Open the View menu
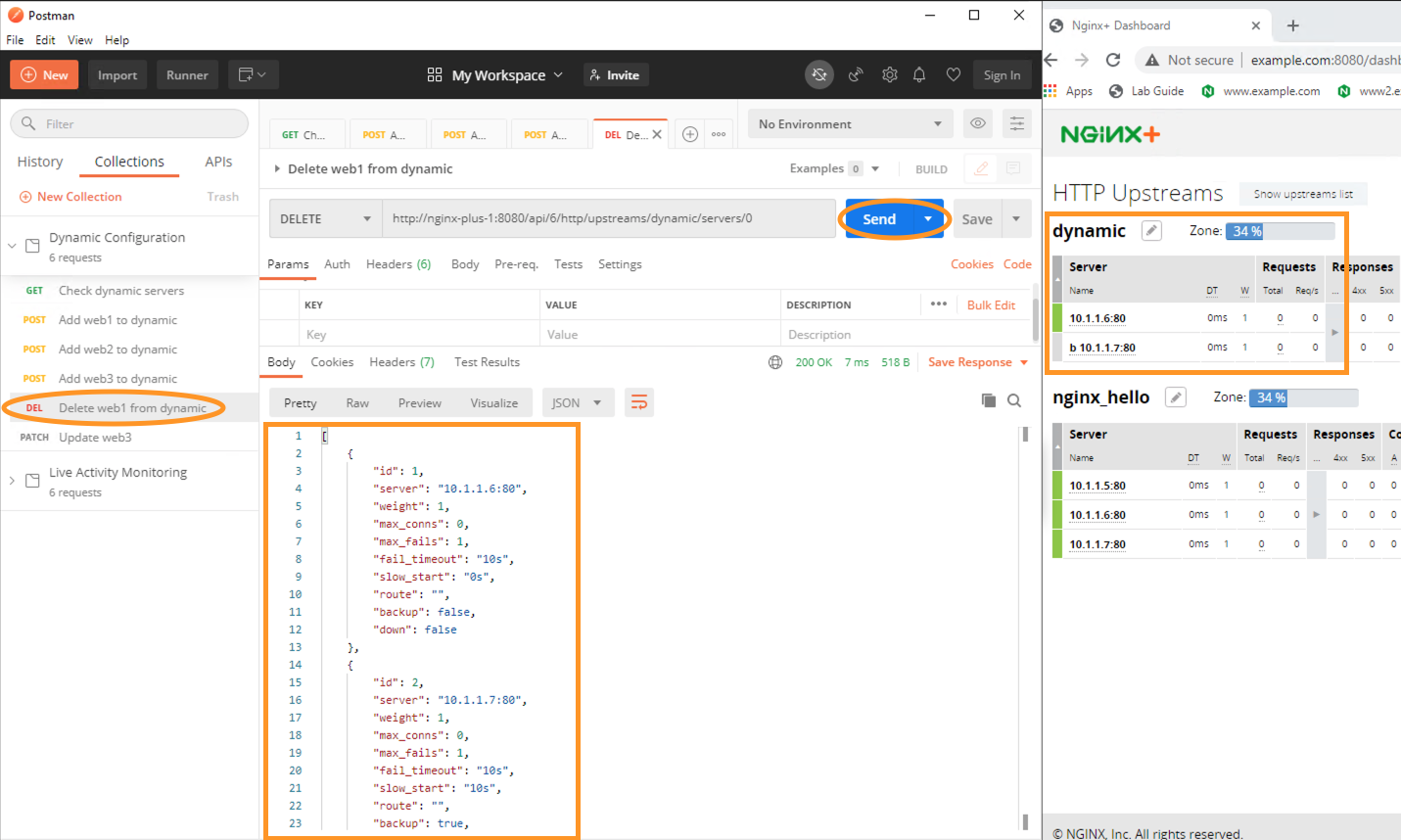The image size is (1401, 840). (x=80, y=40)
